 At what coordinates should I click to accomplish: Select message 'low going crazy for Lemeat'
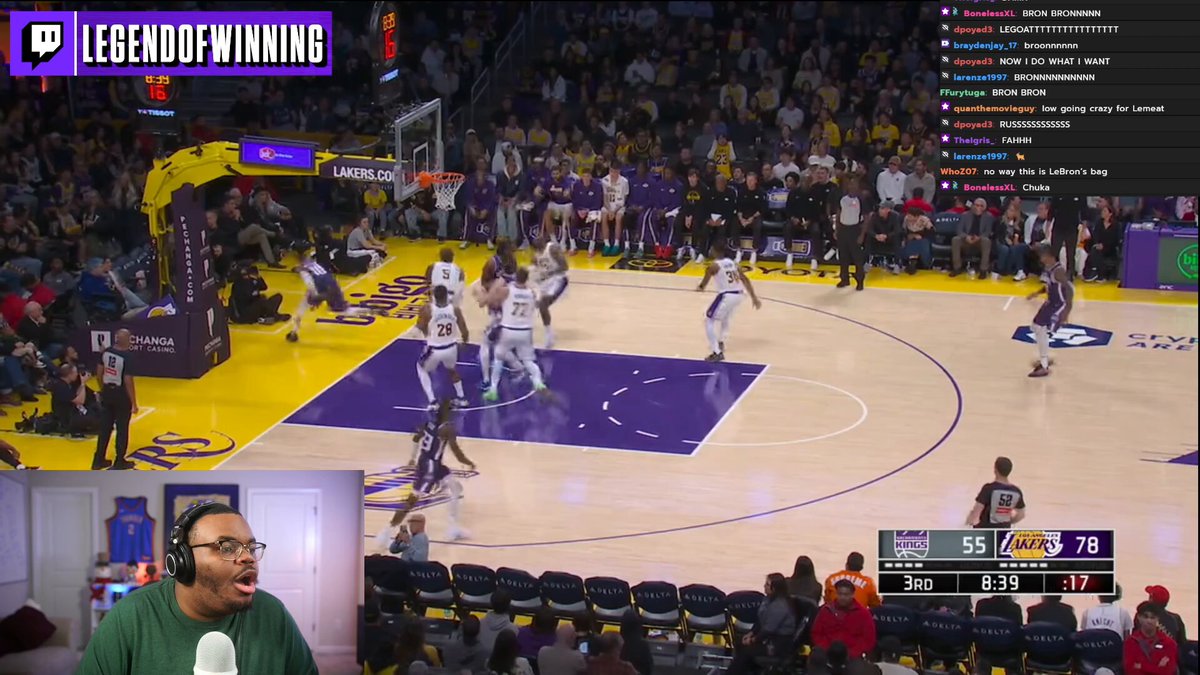coord(1103,108)
